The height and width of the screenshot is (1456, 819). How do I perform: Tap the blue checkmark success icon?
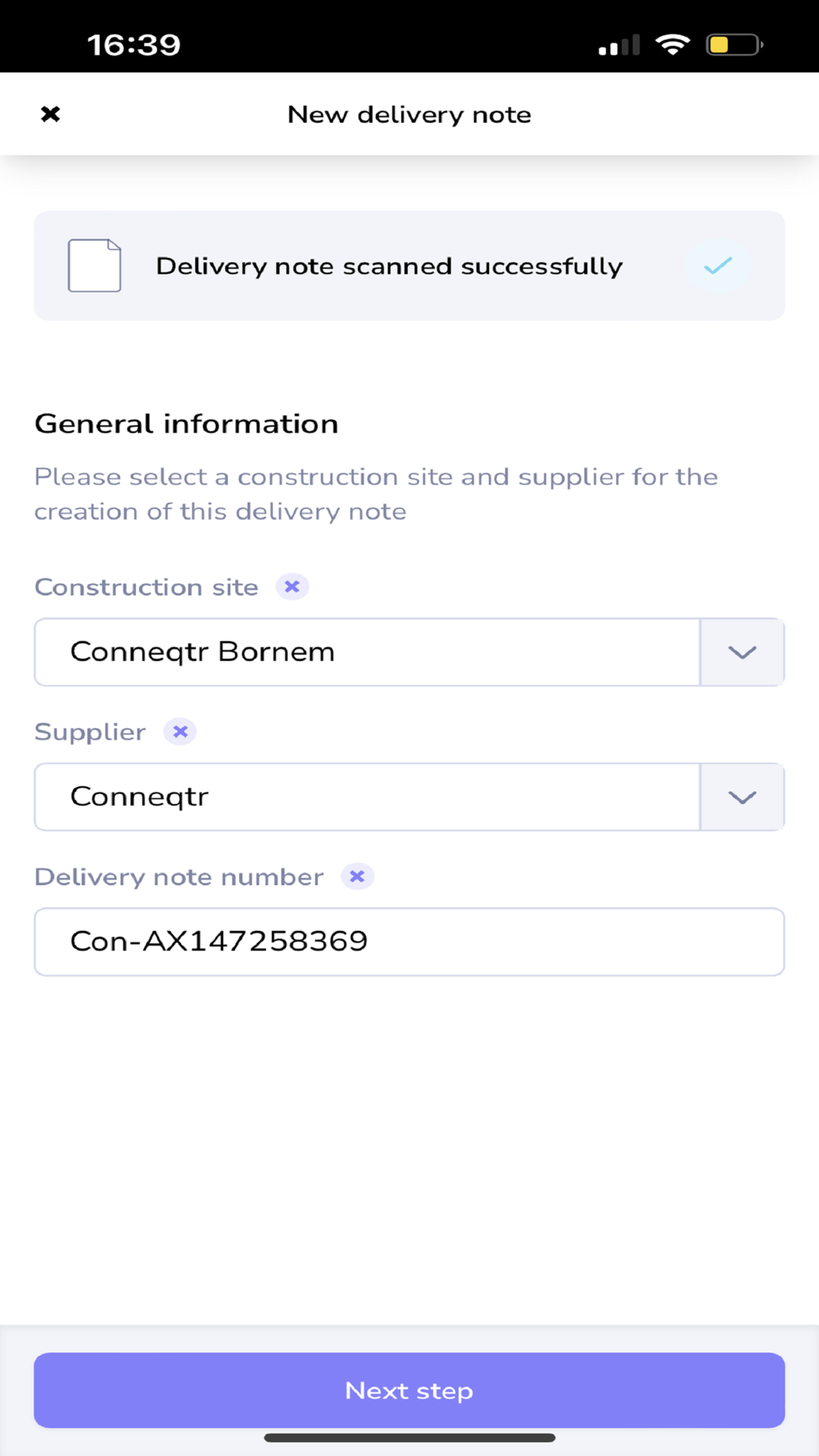point(717,265)
